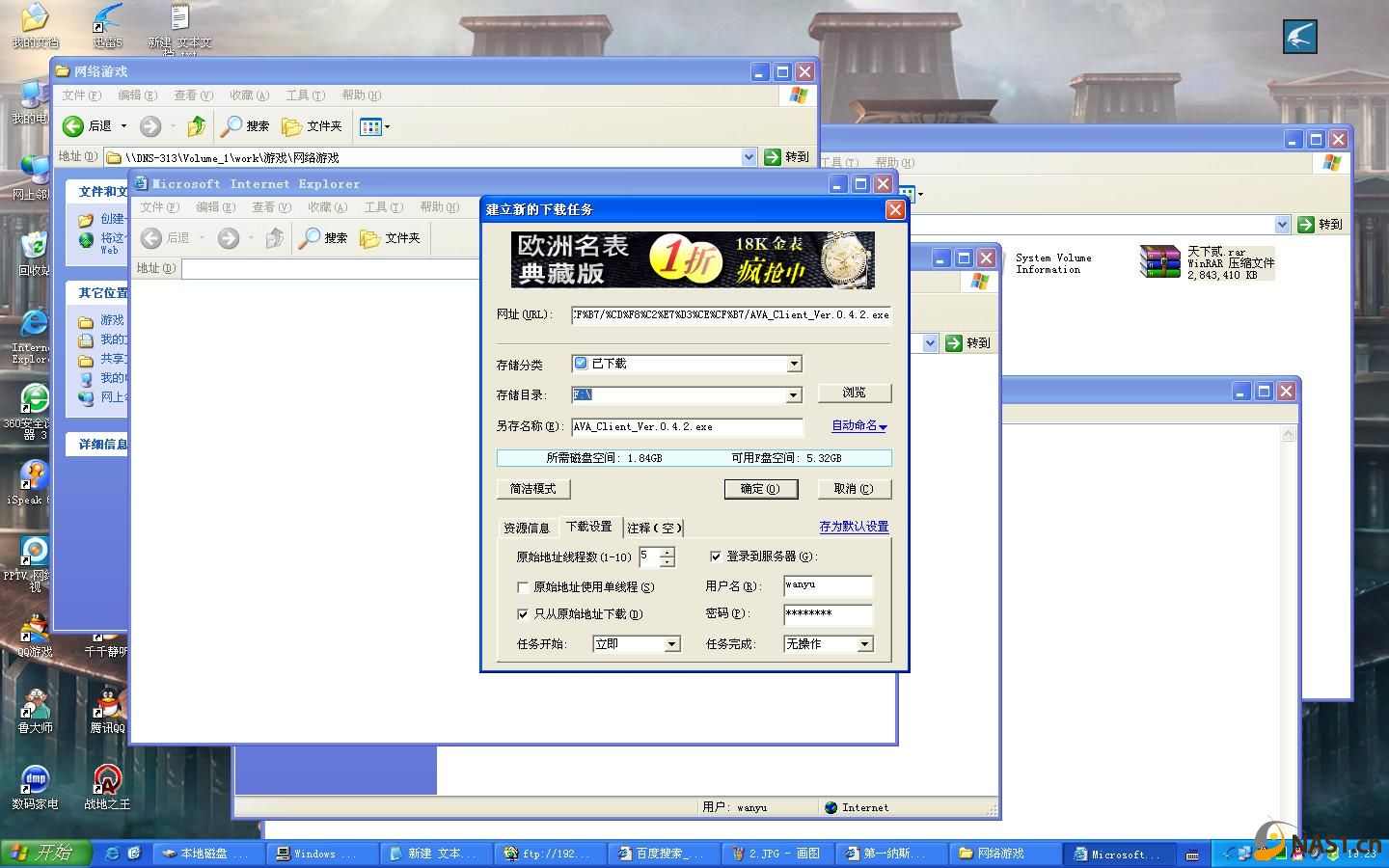Open QQ游戏 desktop icon
The width and height of the screenshot is (1389, 868).
point(35,637)
